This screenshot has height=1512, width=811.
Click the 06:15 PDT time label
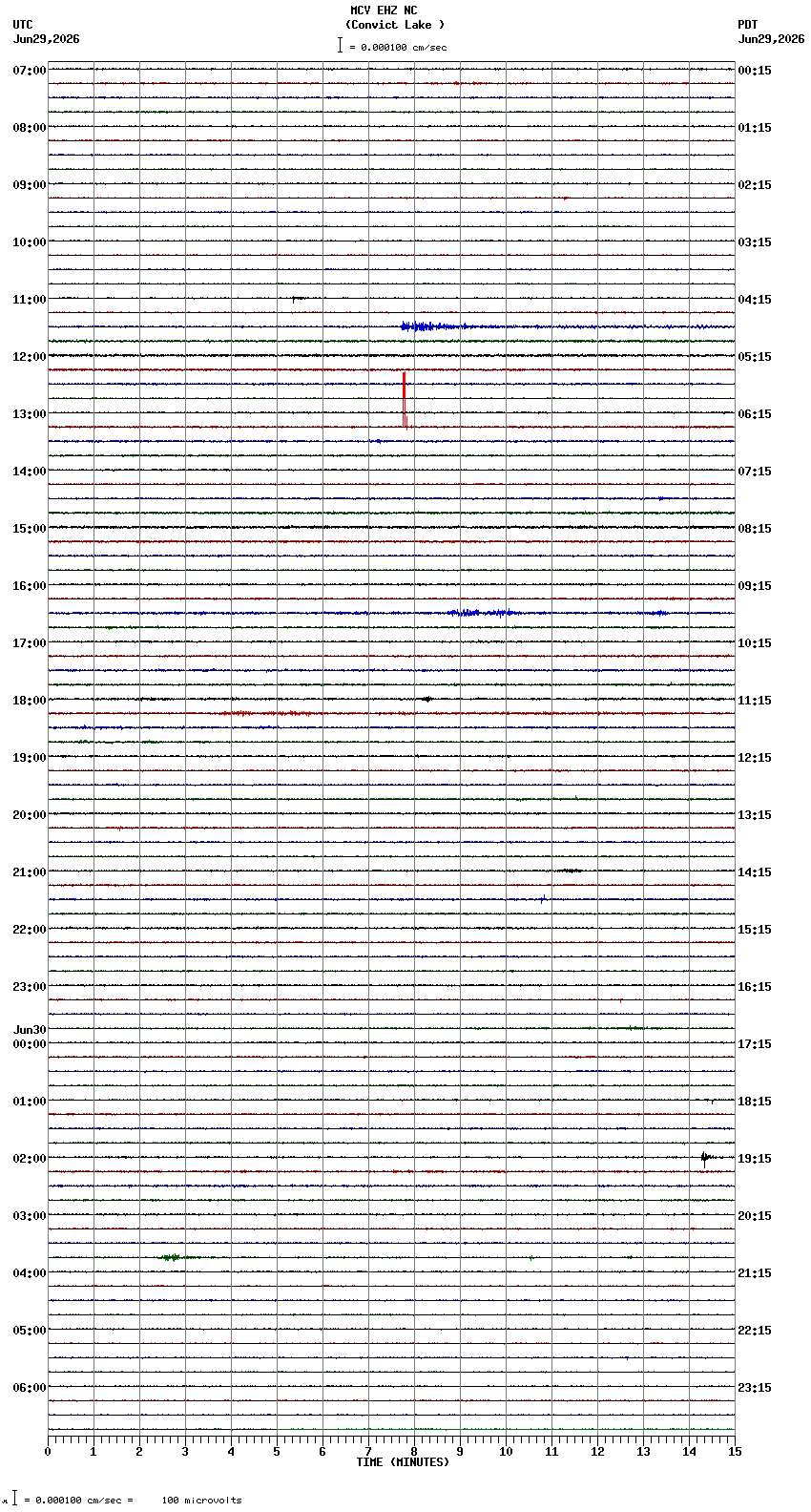[755, 414]
